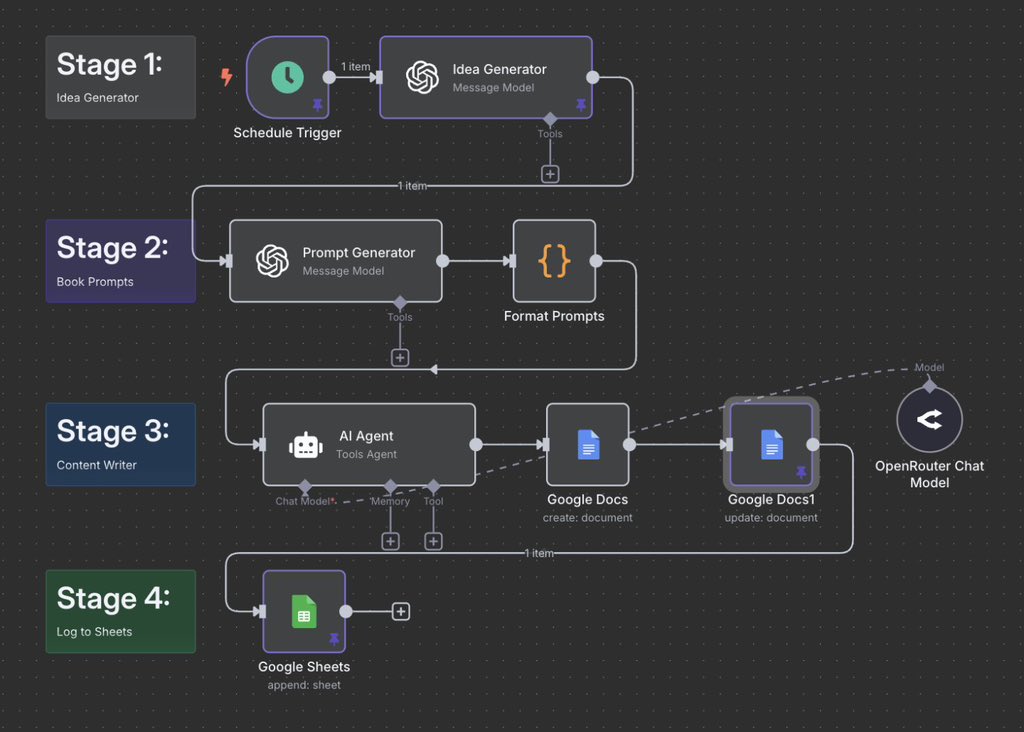The image size is (1024, 732).
Task: Add a tool under Prompt Generator
Action: point(400,357)
